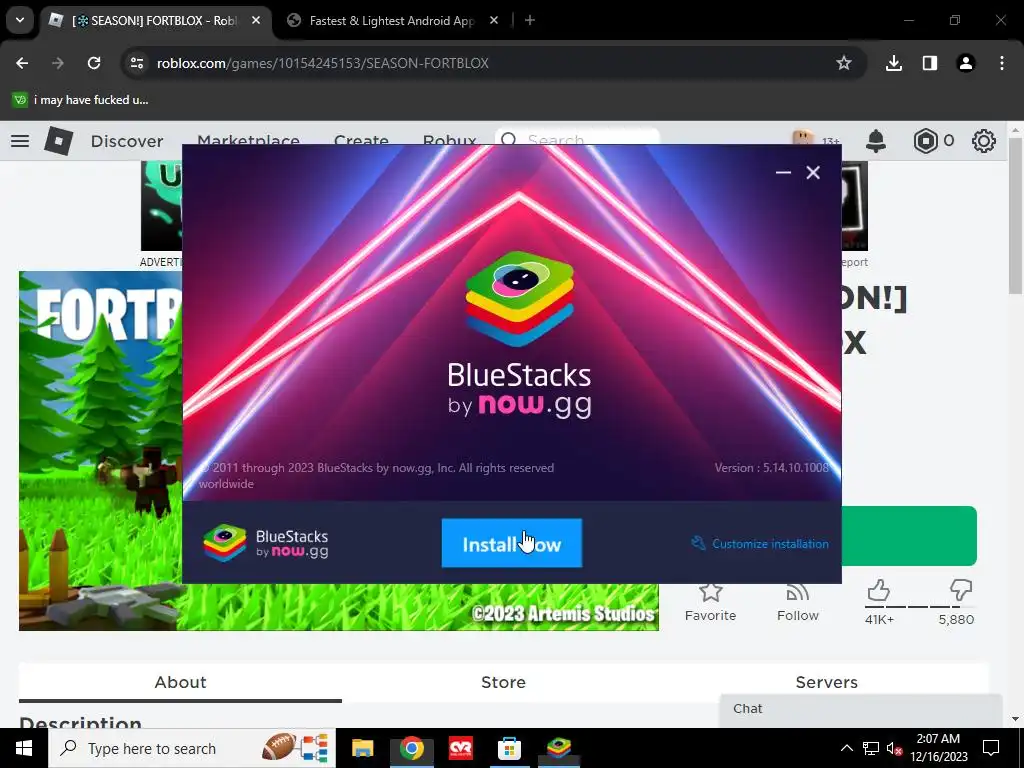
Task: Show hidden system tray icons
Action: point(846,748)
